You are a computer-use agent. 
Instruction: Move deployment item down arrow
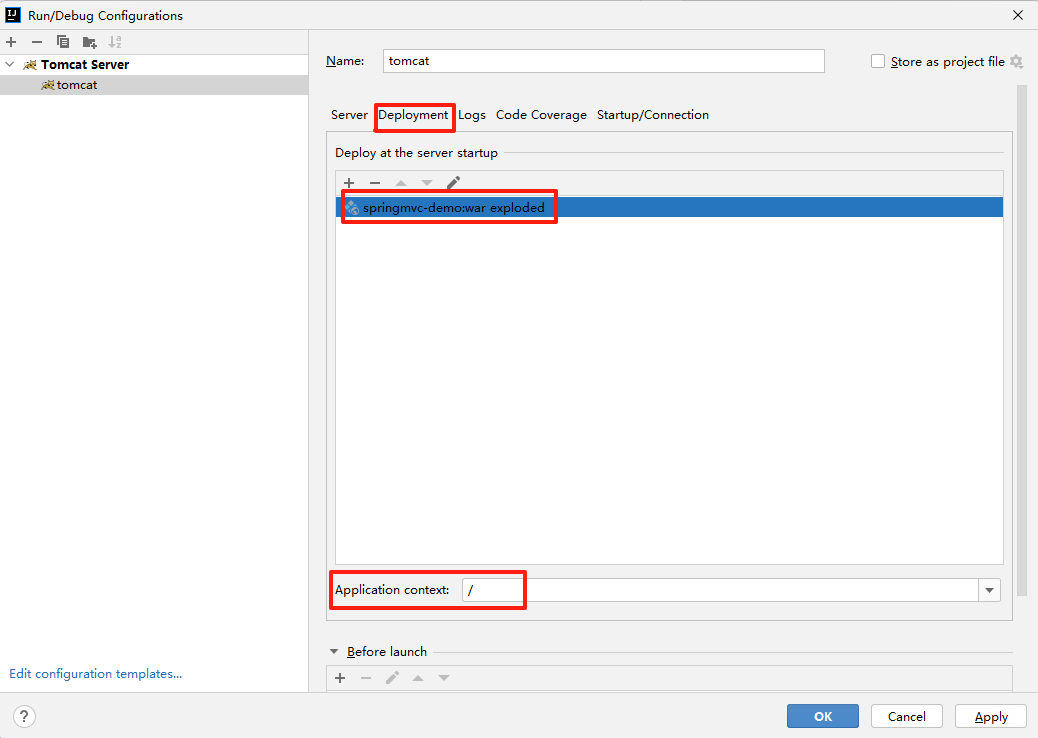(x=427, y=183)
